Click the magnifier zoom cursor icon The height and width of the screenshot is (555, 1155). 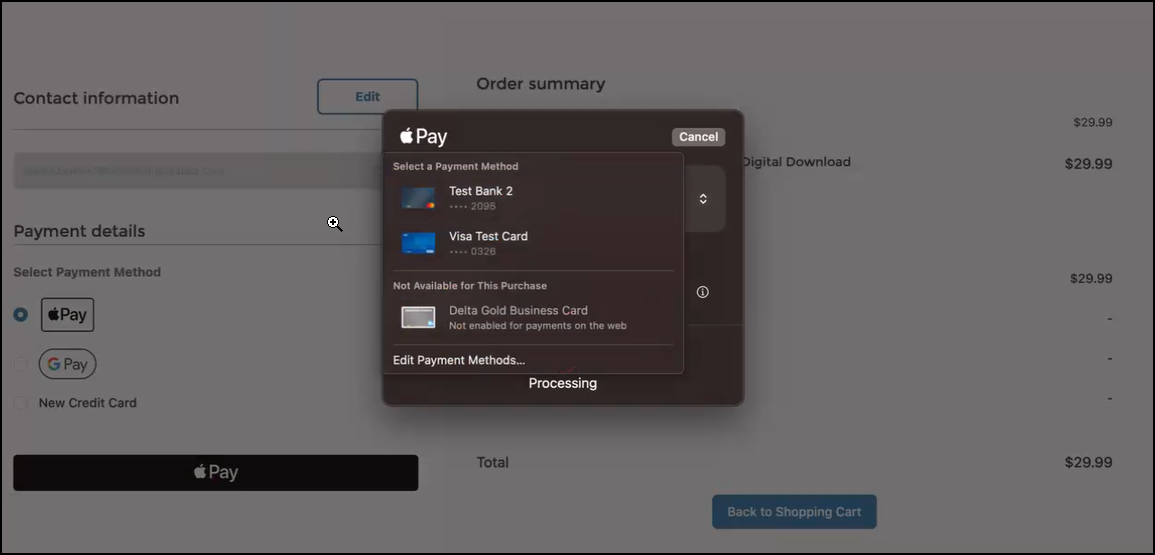(335, 224)
